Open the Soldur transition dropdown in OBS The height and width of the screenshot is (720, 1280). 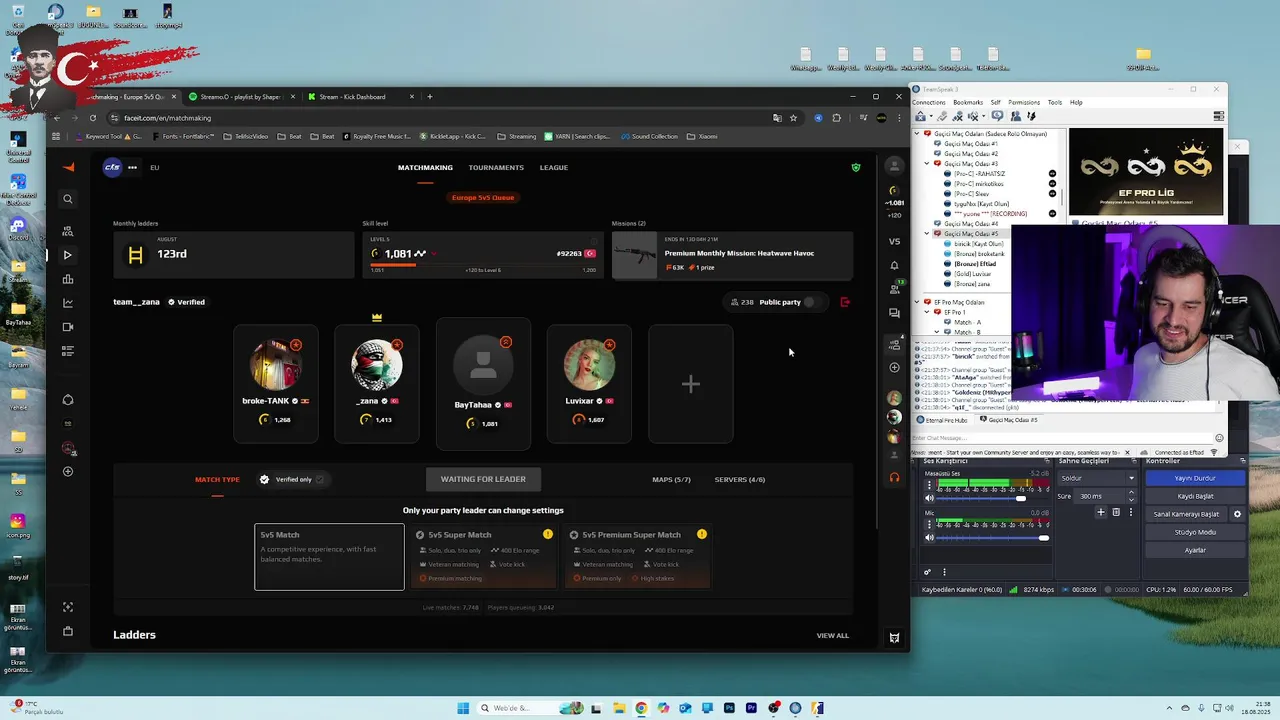1097,478
